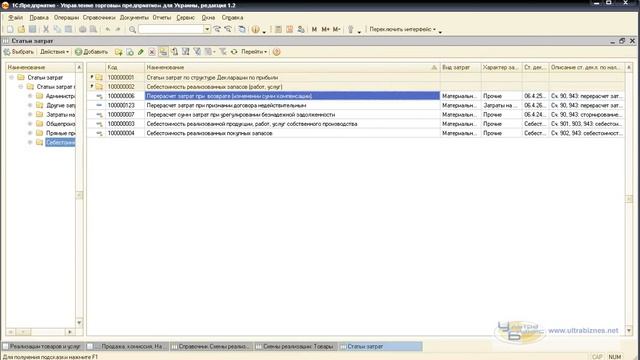Screen dimensions: 640x360
Task: Collapse the root Статьи затрат tree node
Action: pyautogui.click(x=11, y=77)
